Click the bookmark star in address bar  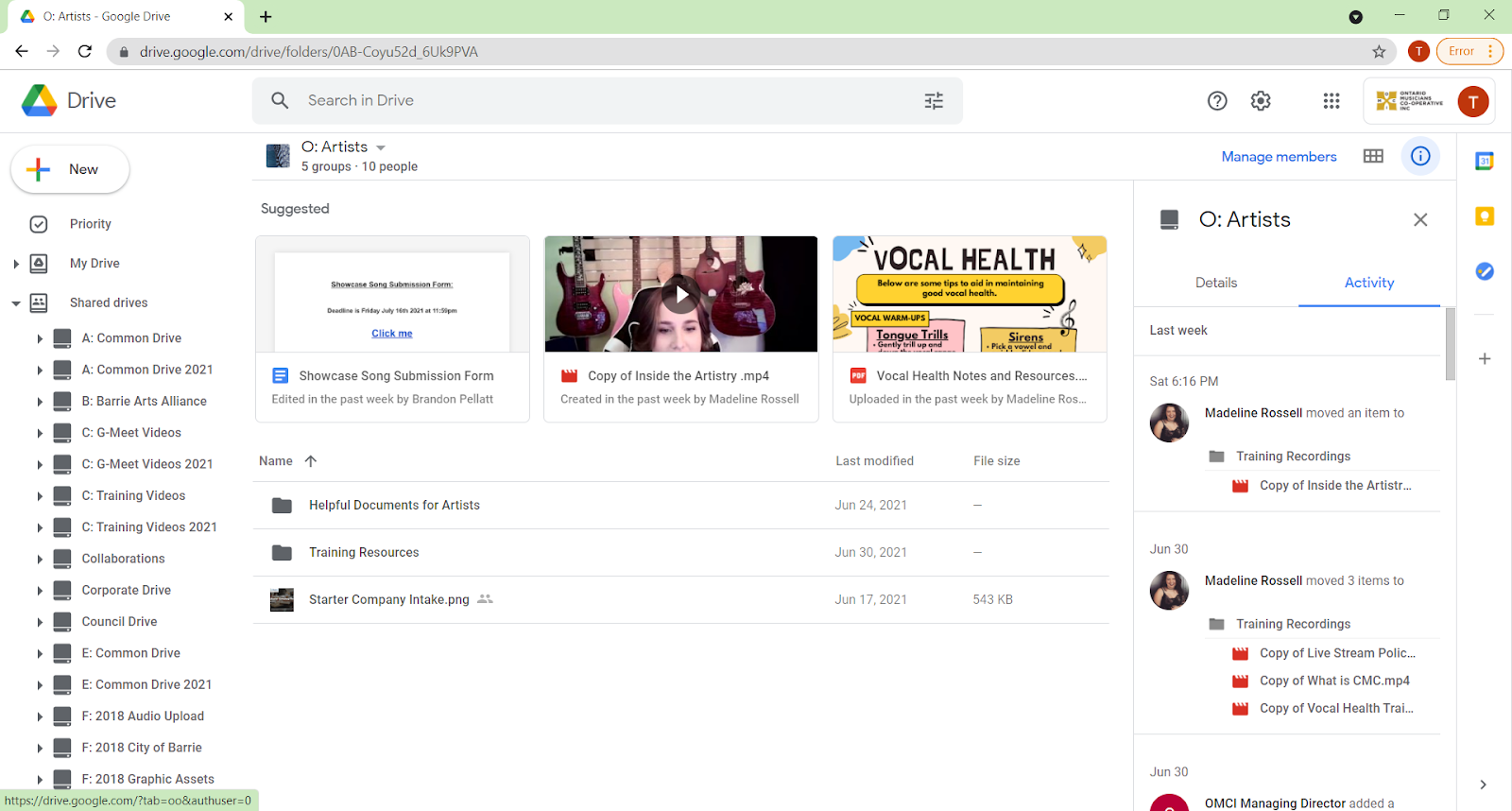coord(1379,51)
